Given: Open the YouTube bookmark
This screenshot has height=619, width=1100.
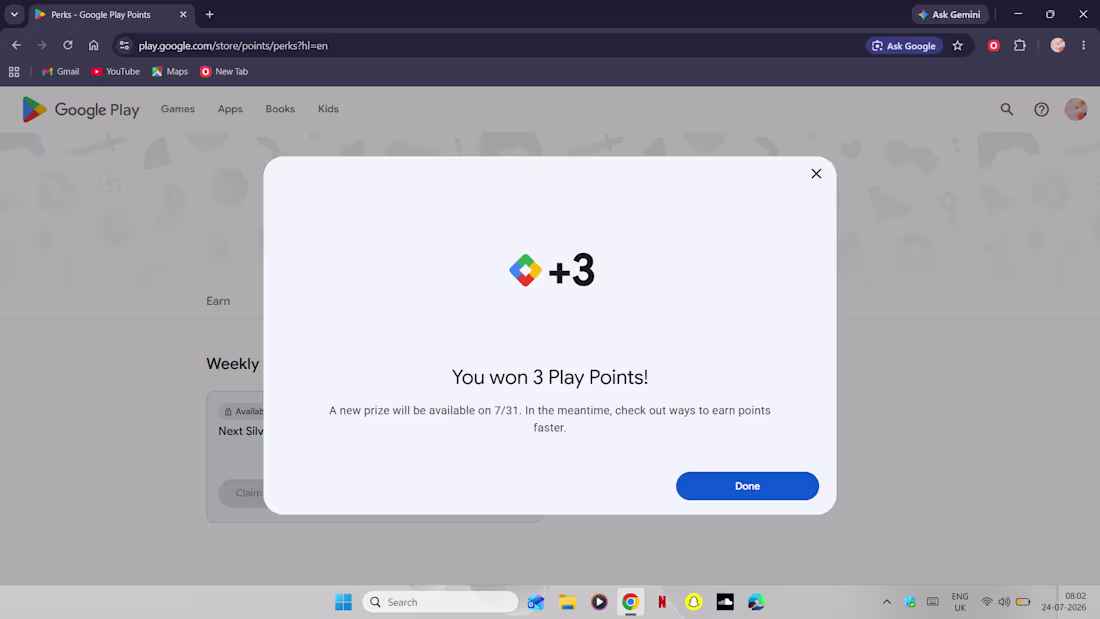Looking at the screenshot, I should [116, 72].
